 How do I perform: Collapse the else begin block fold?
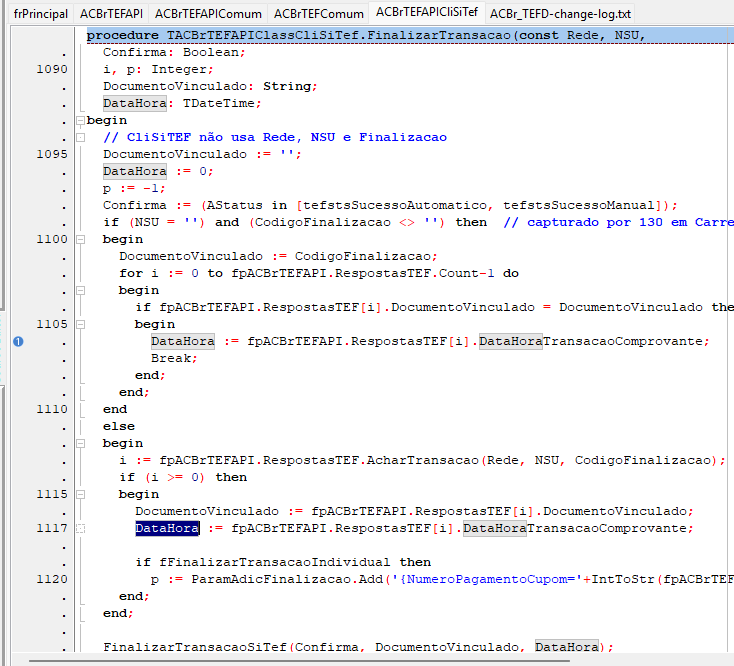(x=81, y=444)
